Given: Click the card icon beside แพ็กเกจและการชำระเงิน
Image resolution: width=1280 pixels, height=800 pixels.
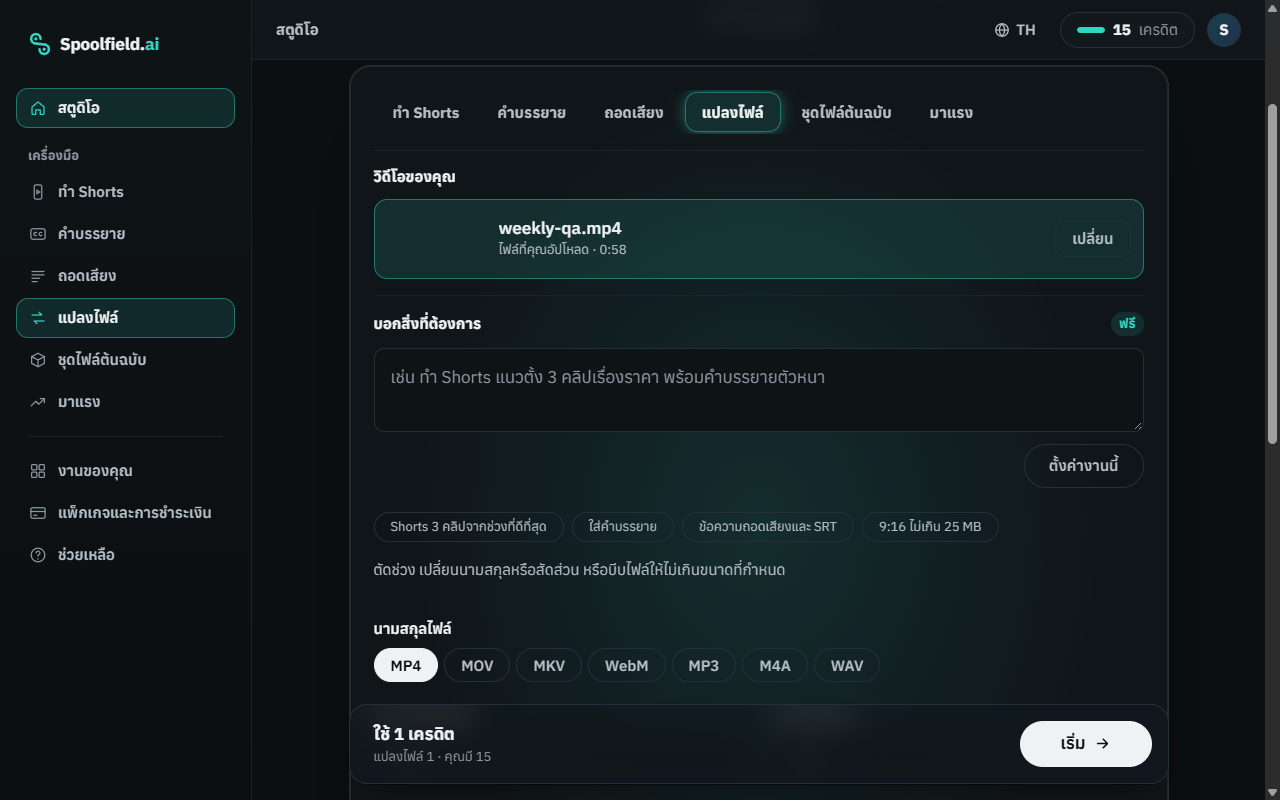Looking at the screenshot, I should tap(38, 513).
